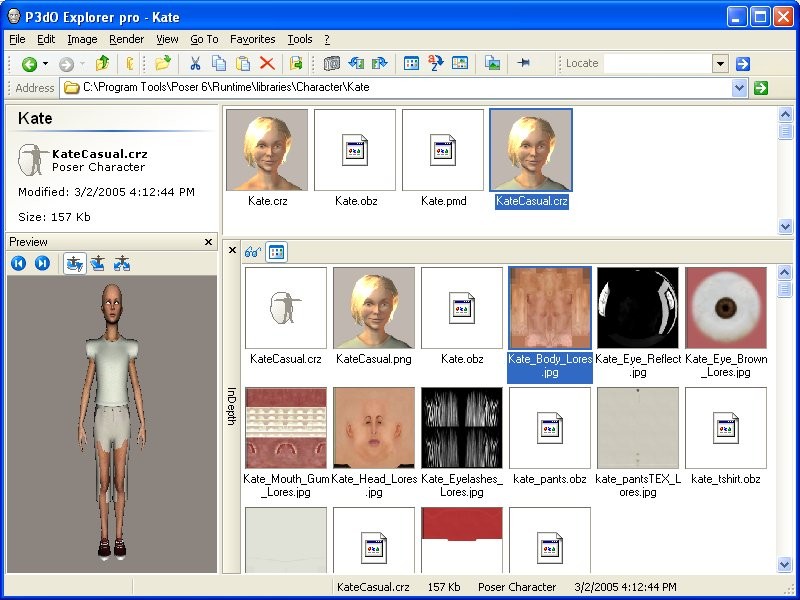Click the red Delete X icon
800x600 pixels.
[267, 64]
